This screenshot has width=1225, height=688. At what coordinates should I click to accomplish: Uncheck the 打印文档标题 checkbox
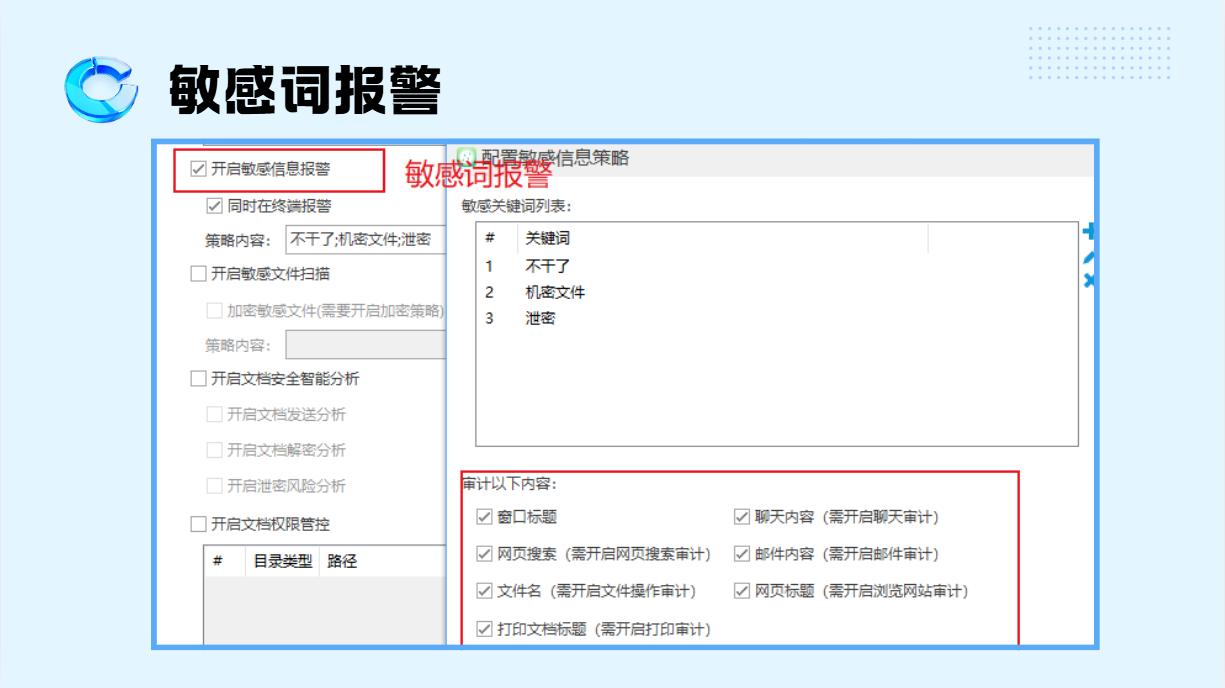click(485, 629)
